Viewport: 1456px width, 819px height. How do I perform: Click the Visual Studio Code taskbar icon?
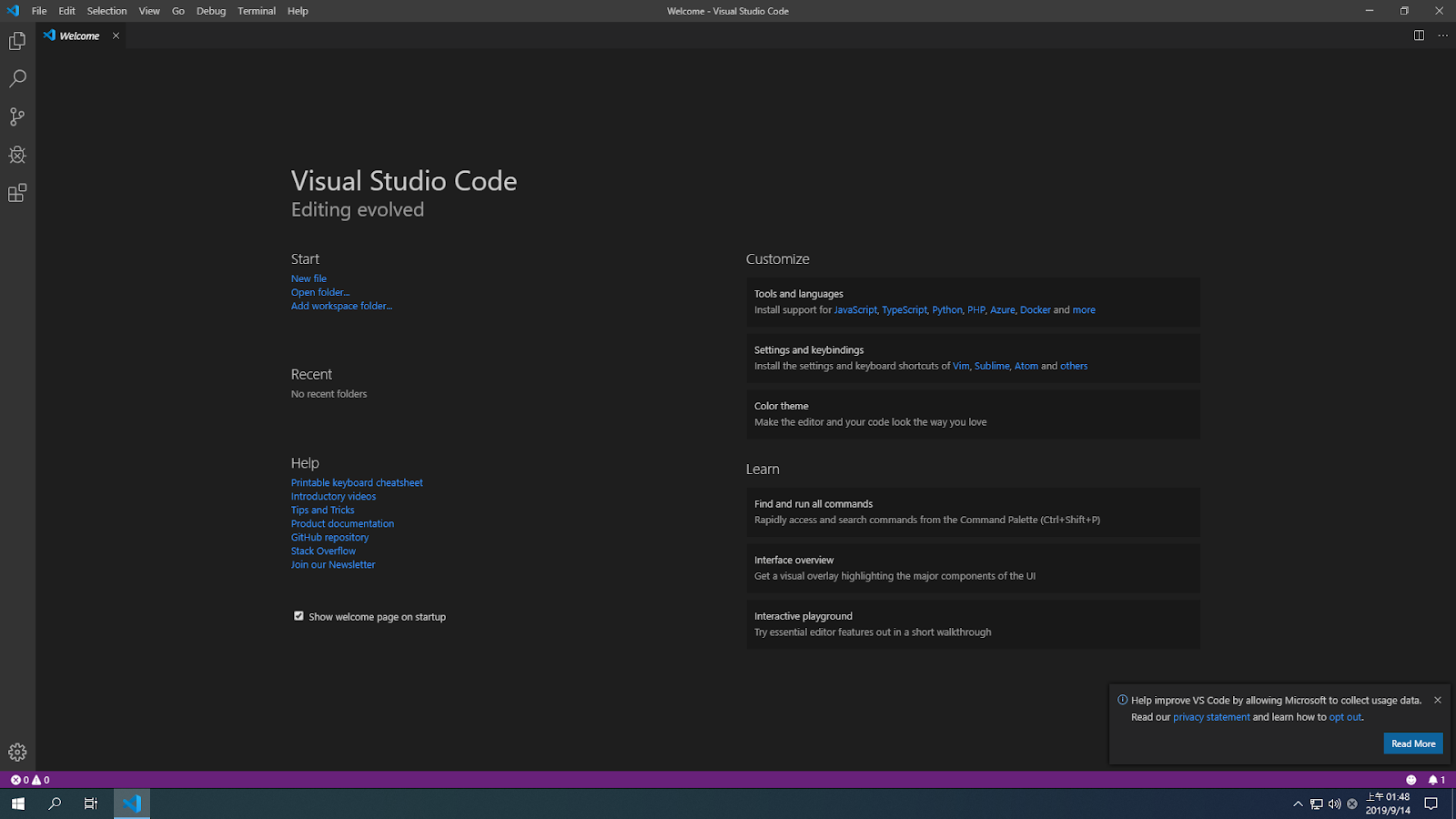(x=131, y=804)
